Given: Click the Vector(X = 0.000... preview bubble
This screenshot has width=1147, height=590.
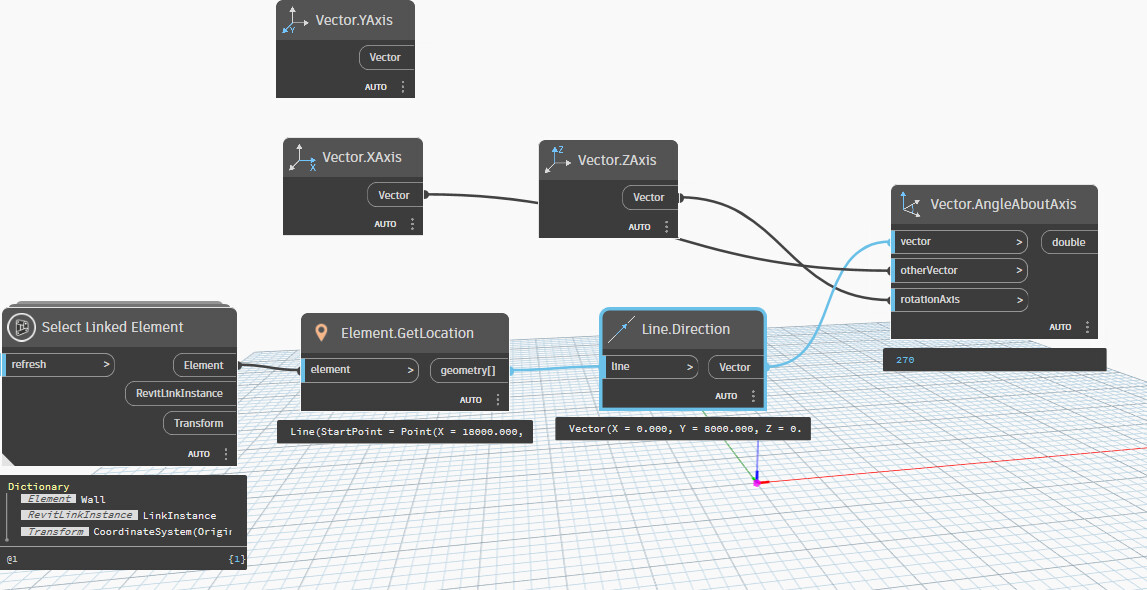Looking at the screenshot, I should coord(683,429).
